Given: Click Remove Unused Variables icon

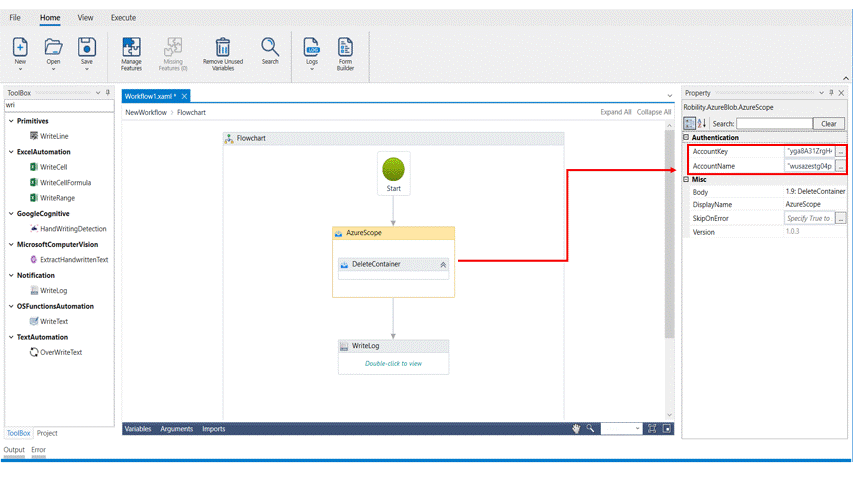Looking at the screenshot, I should [x=223, y=47].
